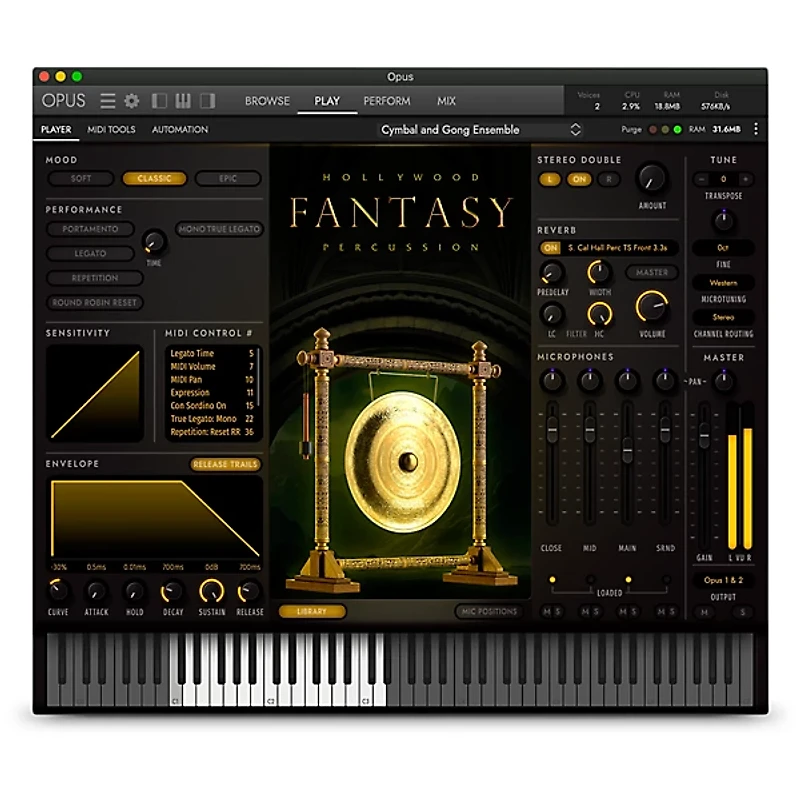Open the Automation tab
800x800 pixels.
tap(180, 130)
